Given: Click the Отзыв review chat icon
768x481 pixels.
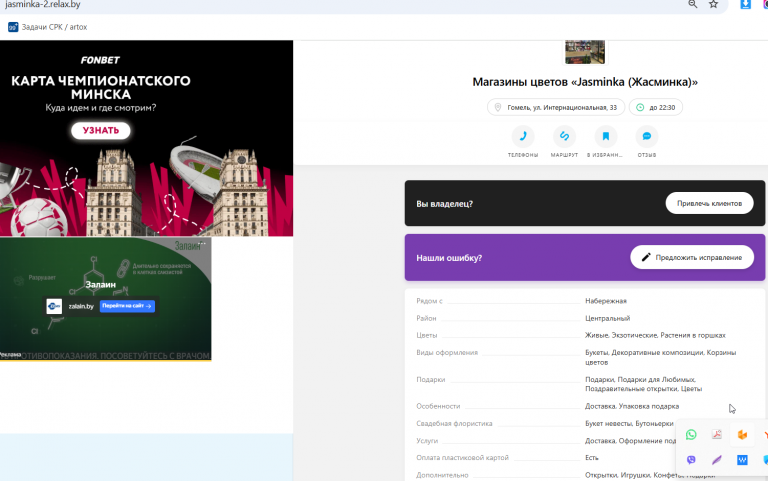Looking at the screenshot, I should 647,137.
